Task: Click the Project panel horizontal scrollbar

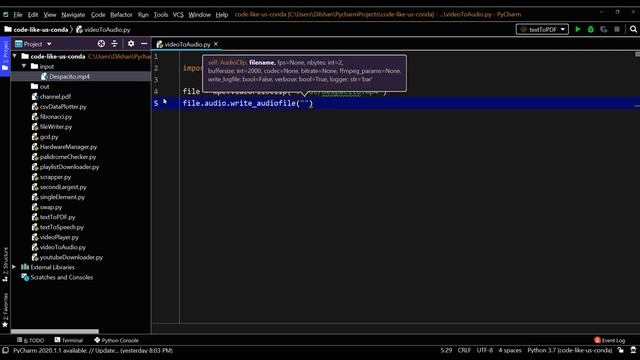Action: pyautogui.click(x=55, y=331)
